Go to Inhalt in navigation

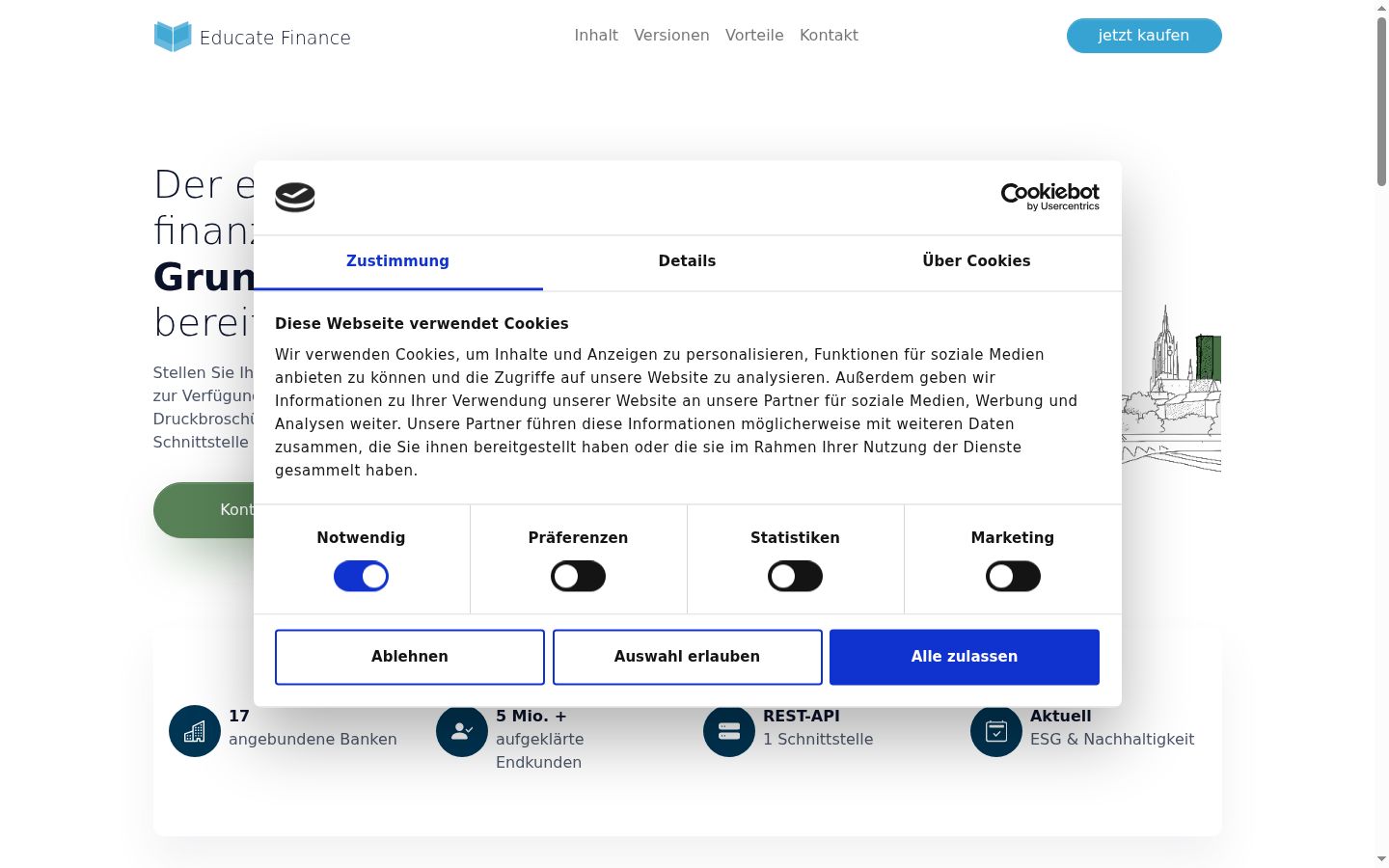click(596, 36)
